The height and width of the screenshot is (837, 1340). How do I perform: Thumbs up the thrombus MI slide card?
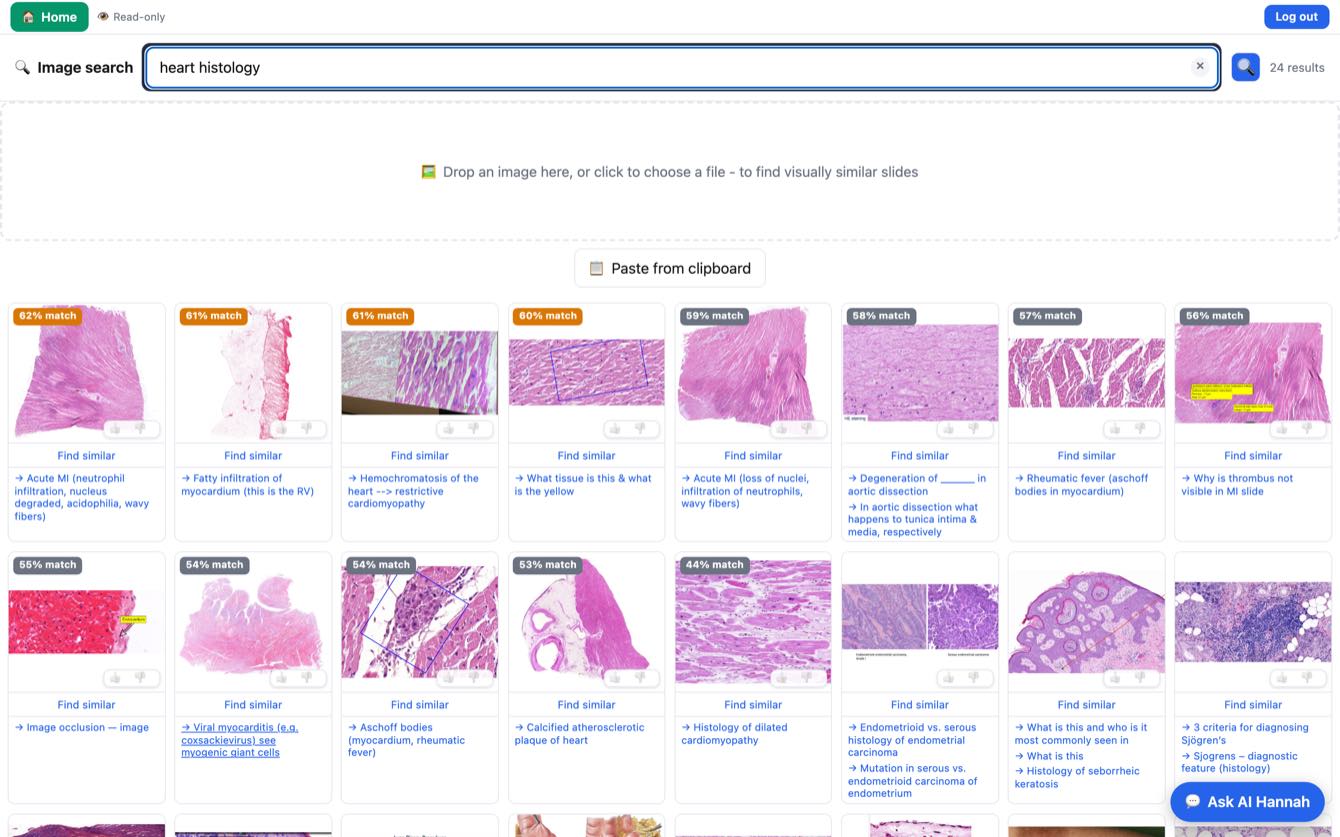coord(1283,429)
